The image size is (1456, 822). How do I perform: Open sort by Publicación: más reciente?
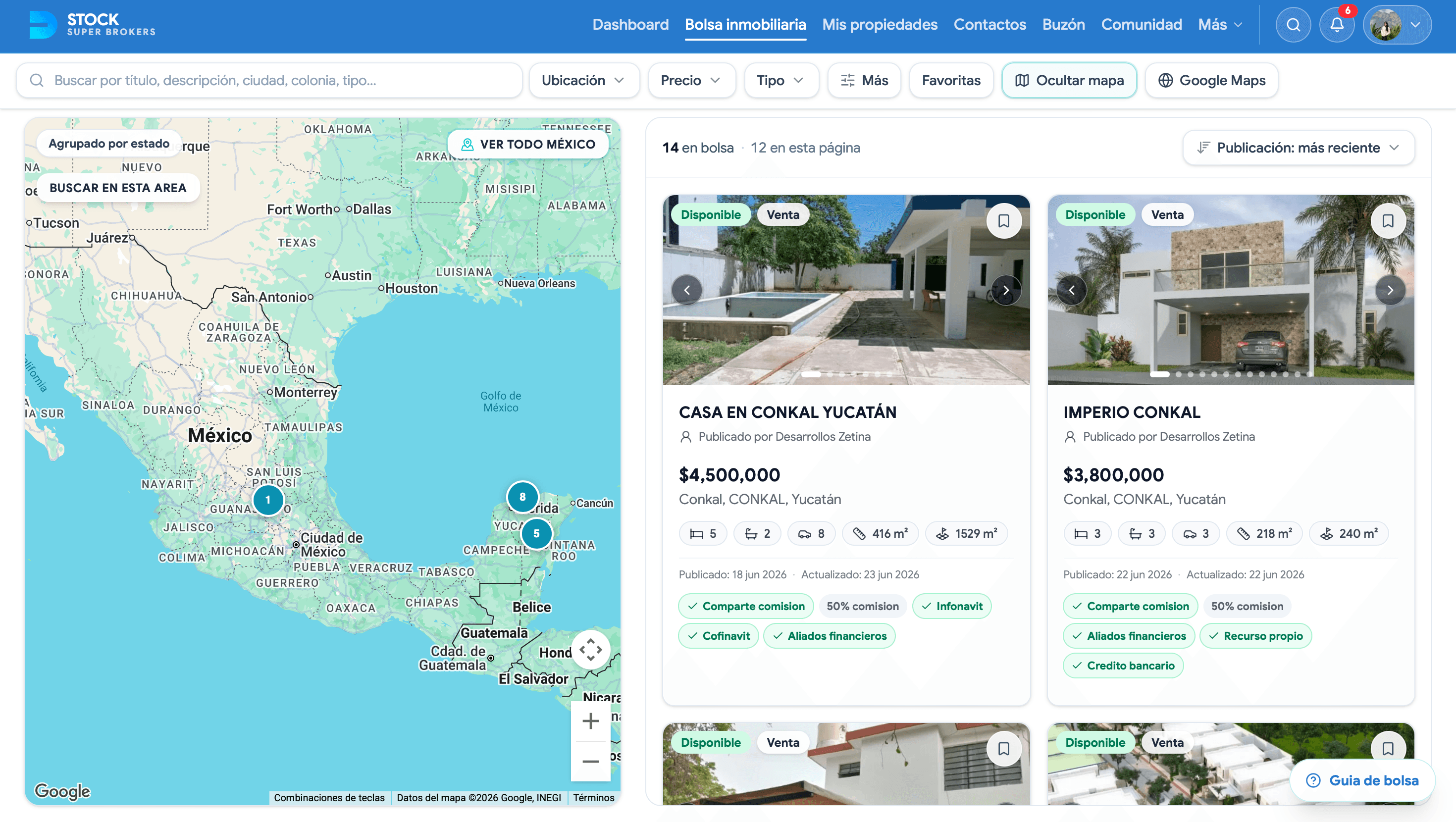click(1299, 148)
